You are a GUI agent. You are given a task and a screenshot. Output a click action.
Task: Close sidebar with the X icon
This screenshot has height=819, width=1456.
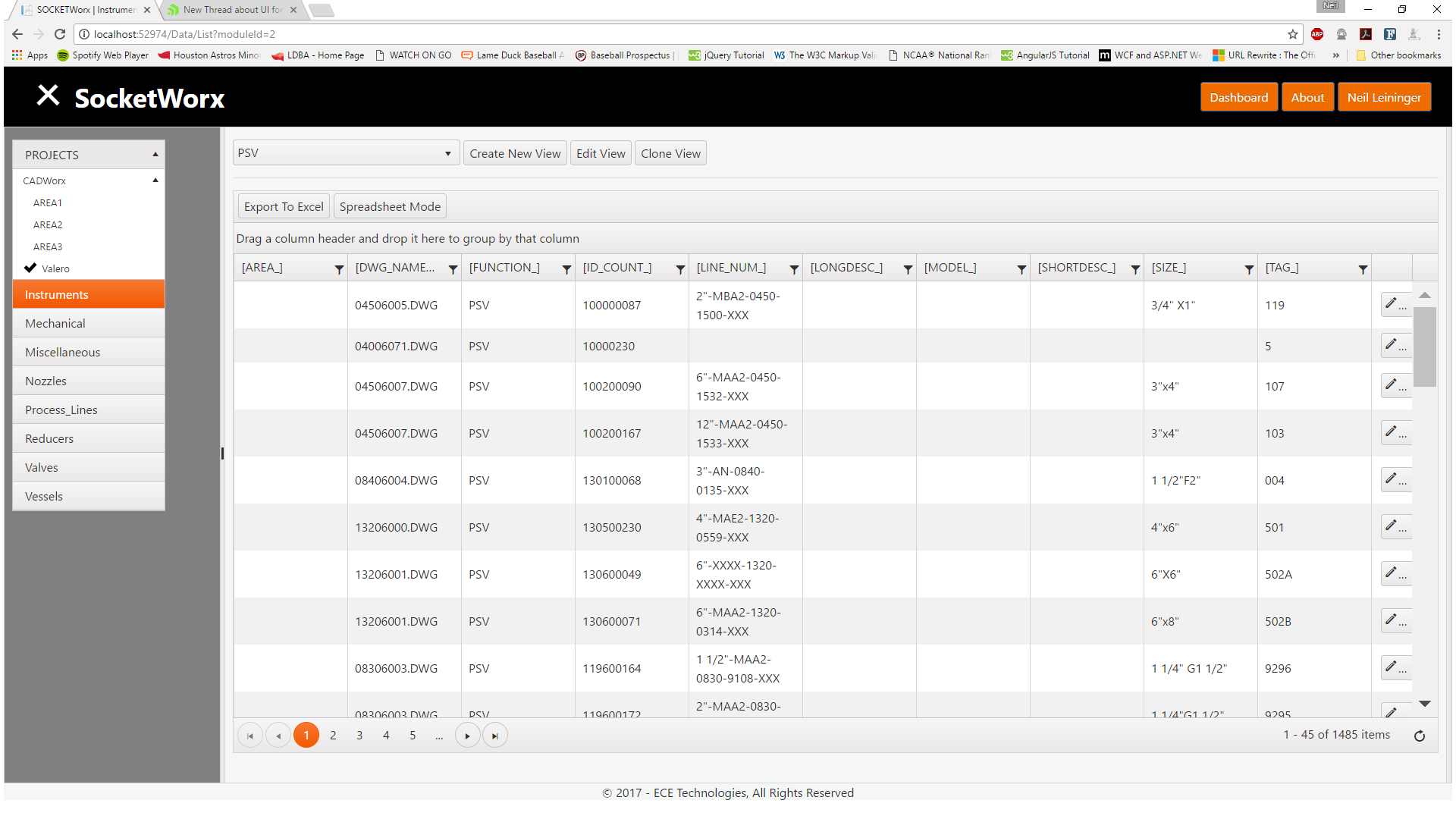tap(48, 96)
